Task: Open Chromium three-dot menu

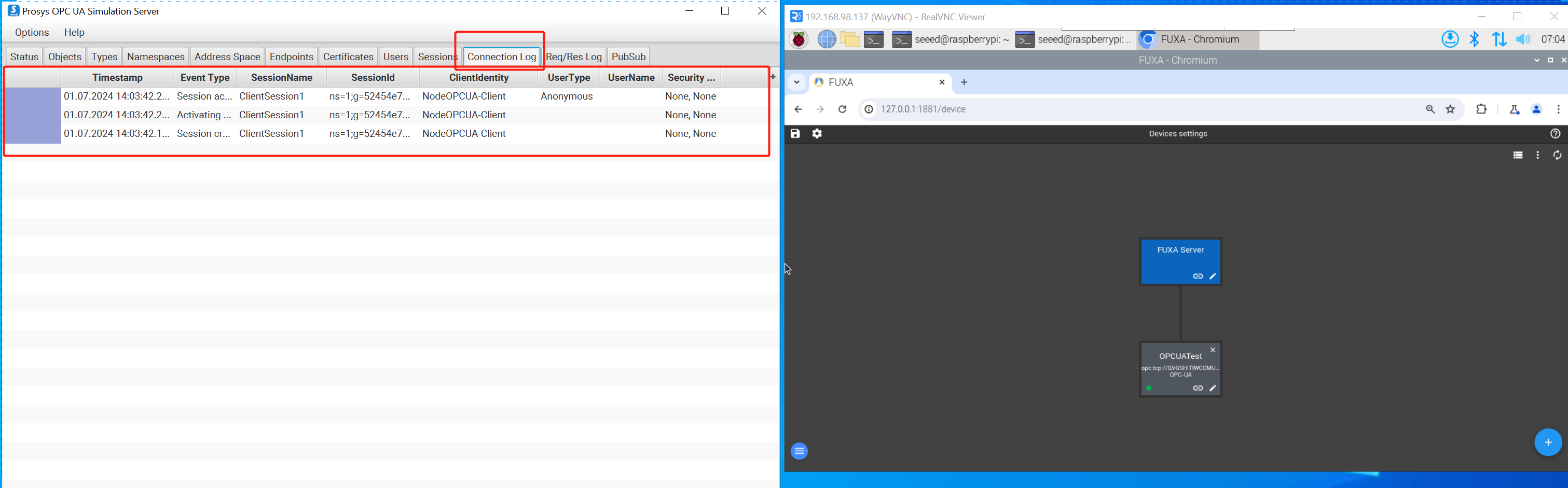Action: click(x=1558, y=109)
